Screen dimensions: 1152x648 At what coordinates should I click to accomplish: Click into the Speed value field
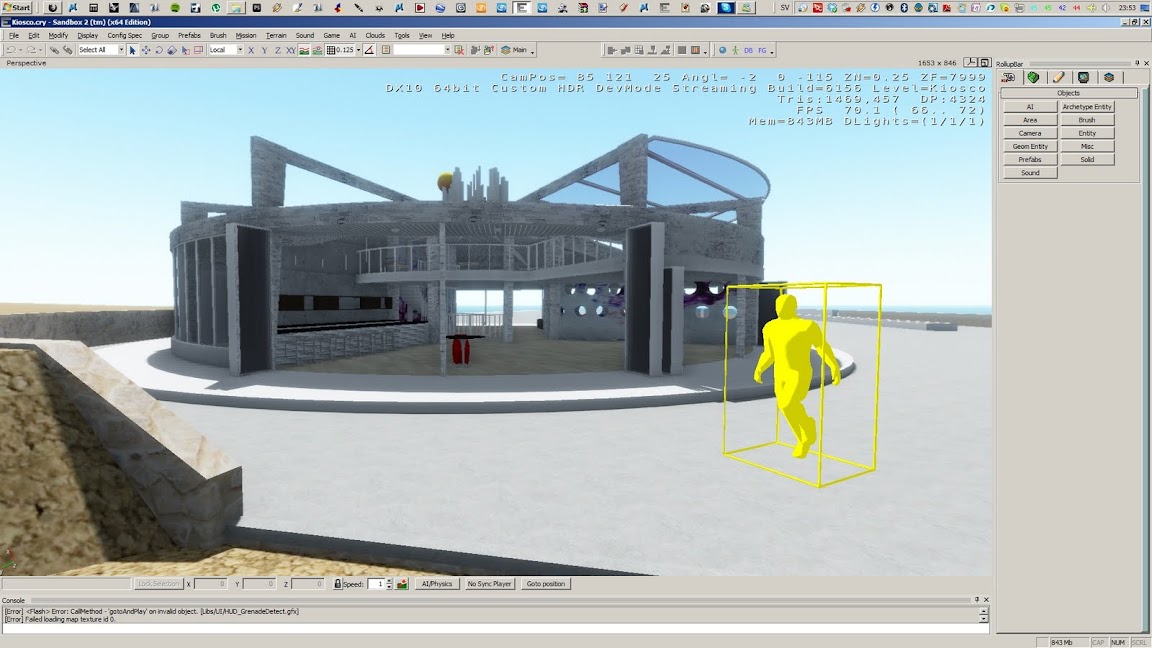pyautogui.click(x=376, y=584)
